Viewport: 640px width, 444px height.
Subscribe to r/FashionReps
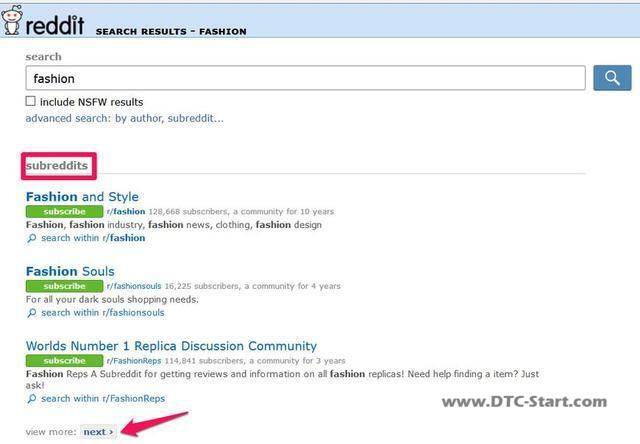pyautogui.click(x=64, y=361)
